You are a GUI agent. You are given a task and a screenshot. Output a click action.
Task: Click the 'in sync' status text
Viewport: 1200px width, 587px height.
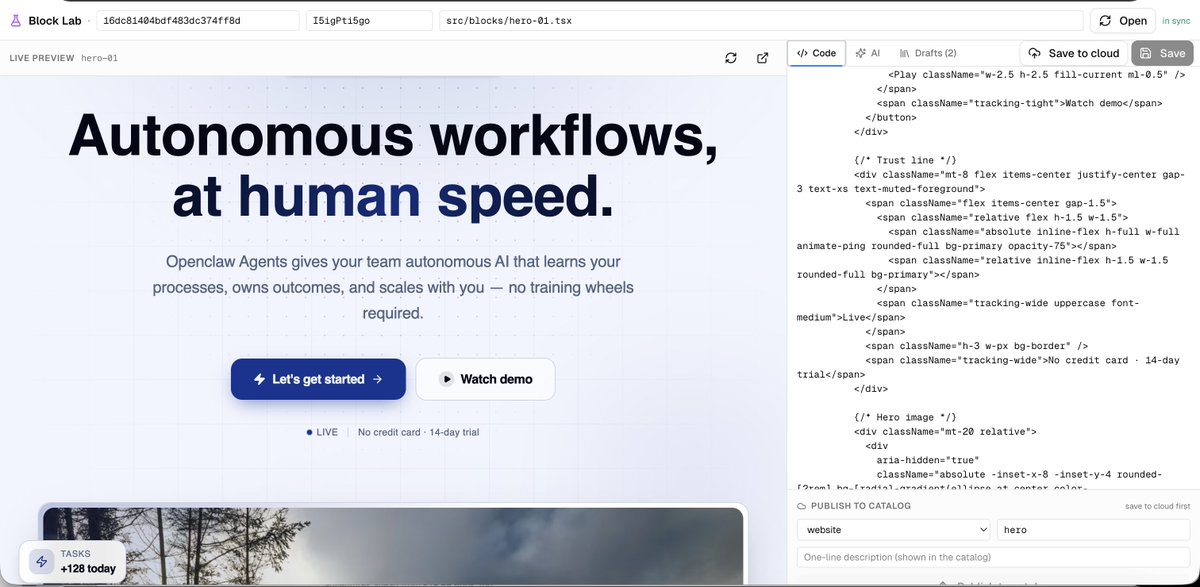1177,20
